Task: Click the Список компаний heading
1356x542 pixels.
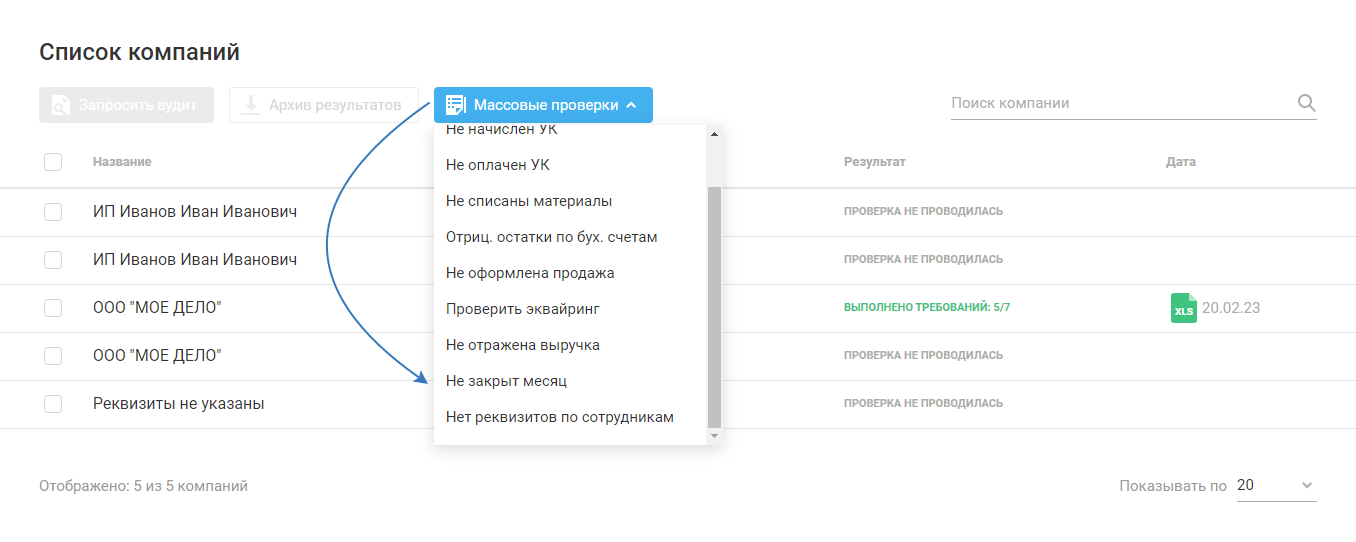Action: (x=139, y=52)
